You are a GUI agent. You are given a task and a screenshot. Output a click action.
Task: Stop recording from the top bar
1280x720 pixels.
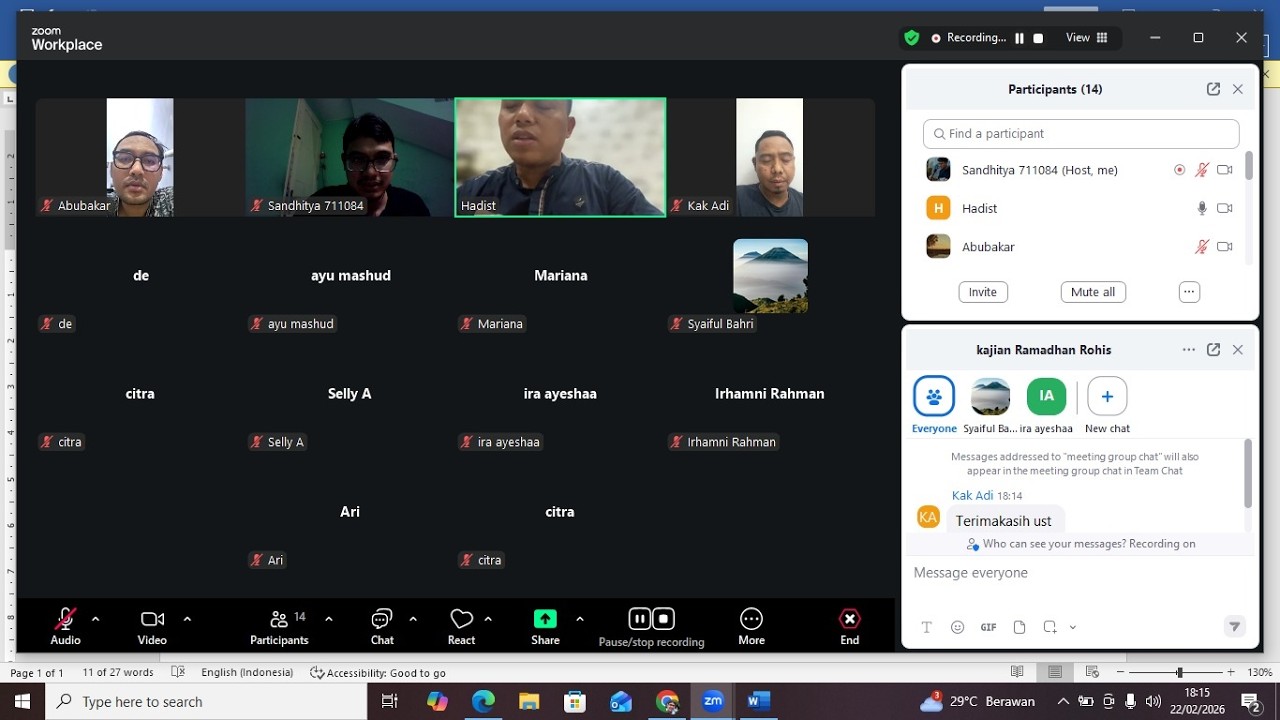[1038, 38]
